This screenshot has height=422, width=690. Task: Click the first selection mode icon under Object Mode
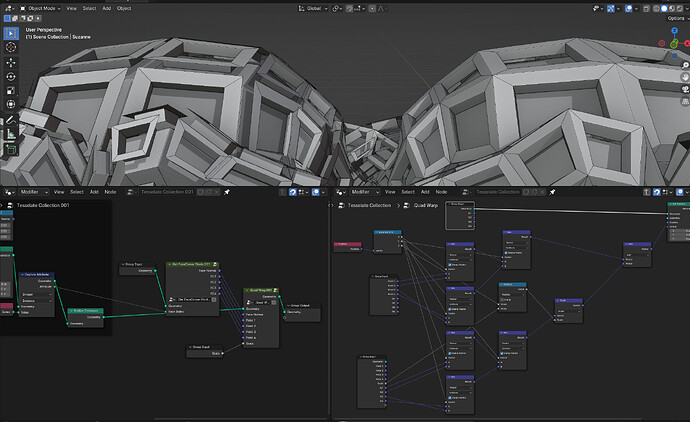[x=7, y=18]
